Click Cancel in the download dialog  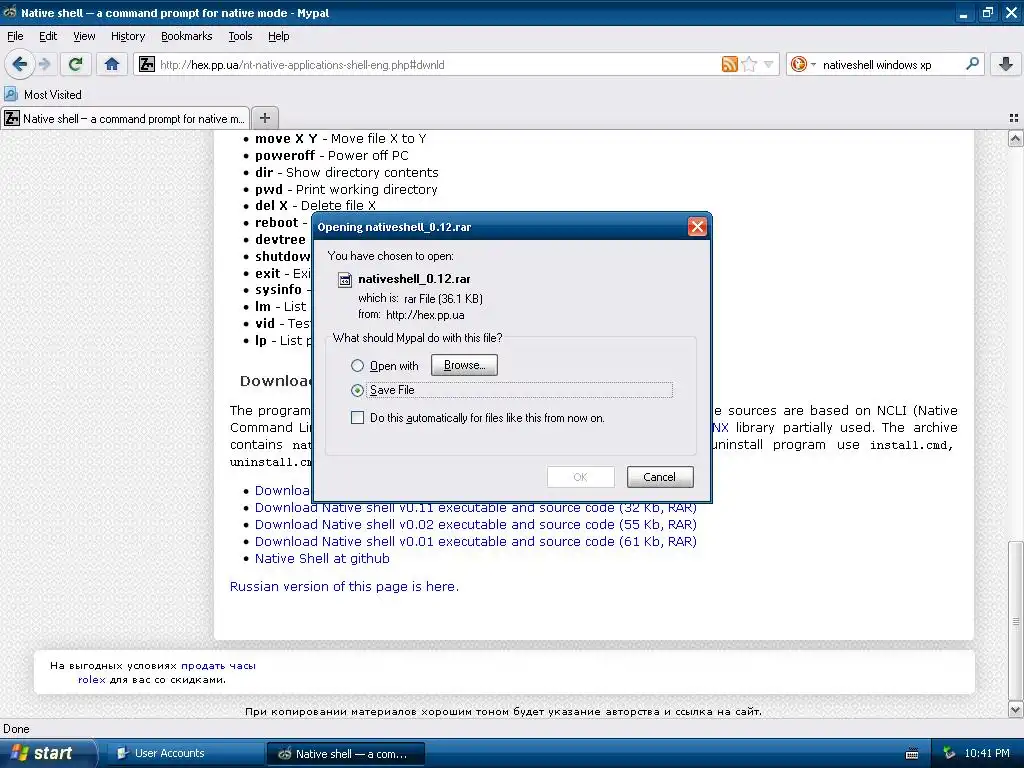[x=660, y=477]
